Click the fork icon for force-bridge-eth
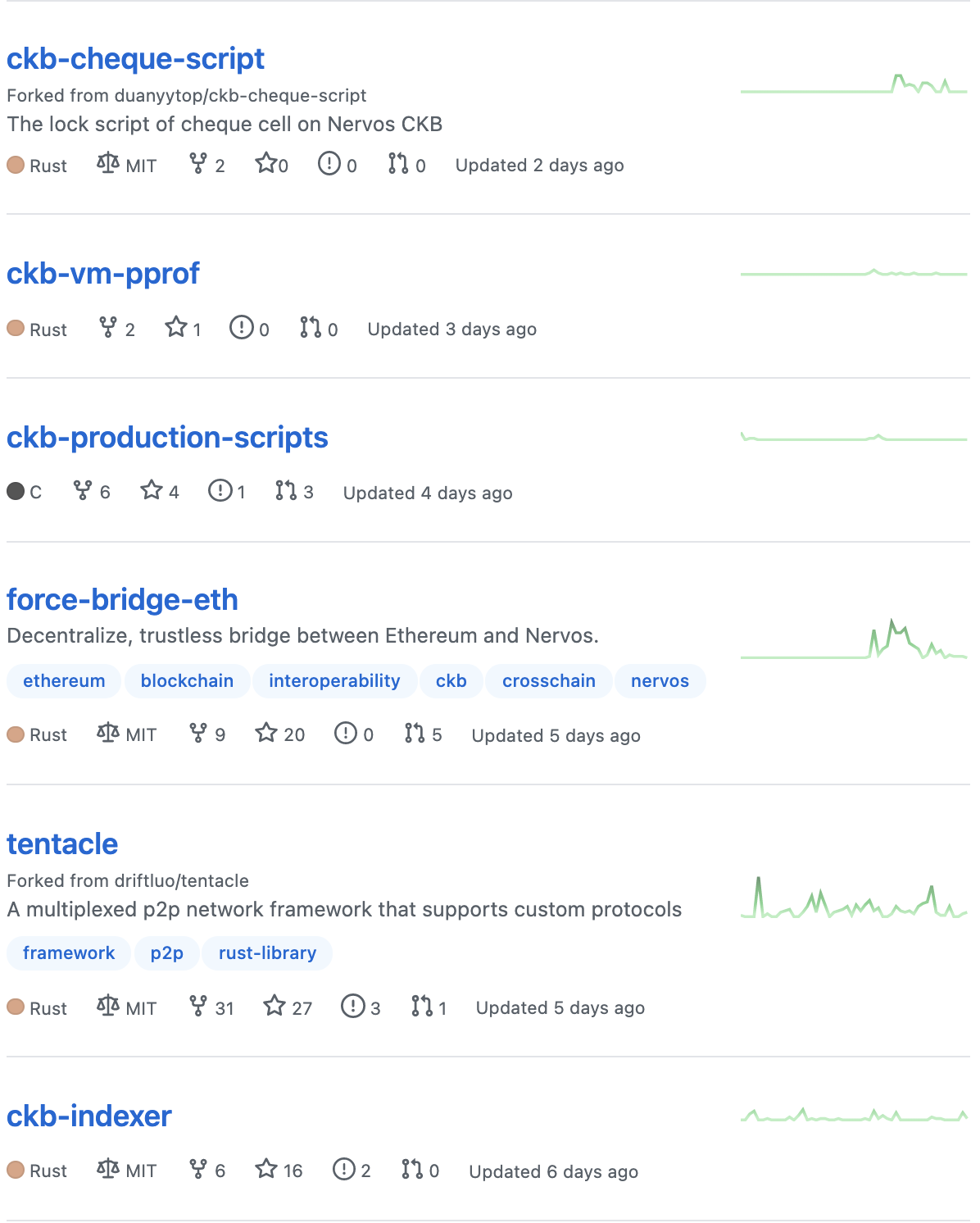 (197, 732)
